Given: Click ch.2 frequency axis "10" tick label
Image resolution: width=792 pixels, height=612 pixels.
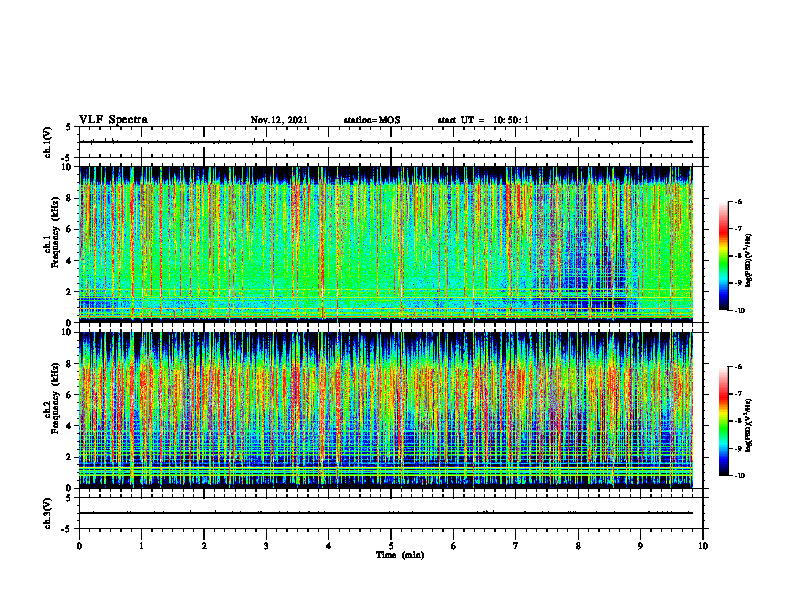Looking at the screenshot, I should [x=67, y=332].
